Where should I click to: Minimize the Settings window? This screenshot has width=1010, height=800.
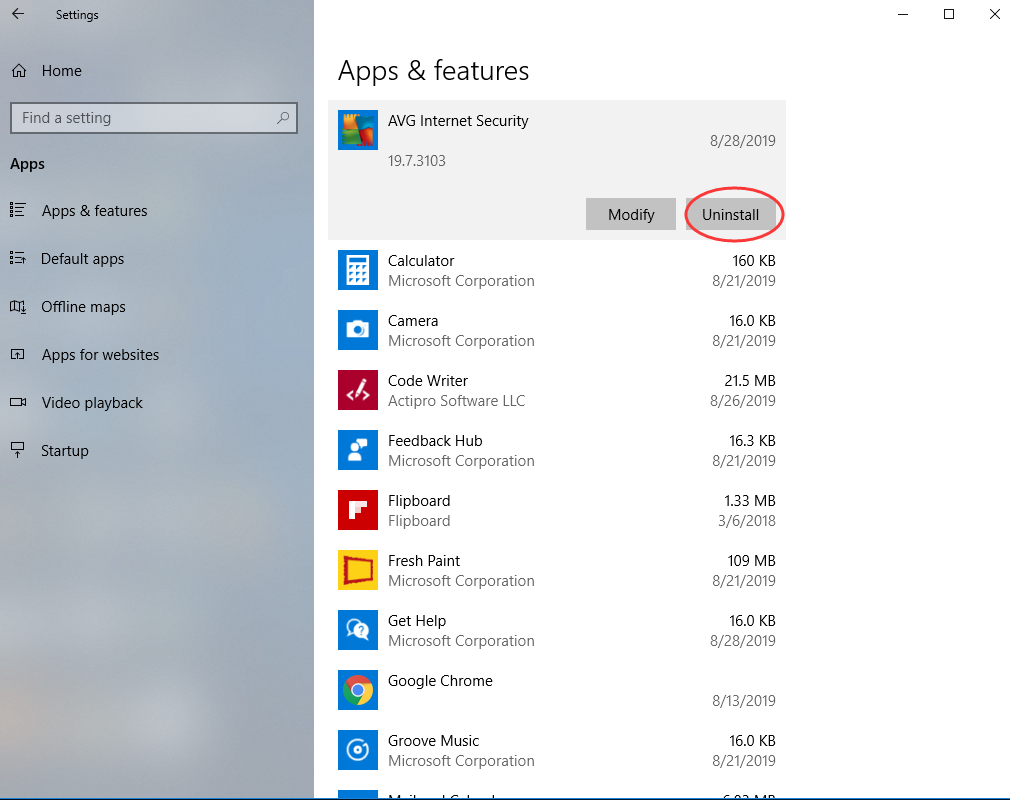[x=903, y=14]
